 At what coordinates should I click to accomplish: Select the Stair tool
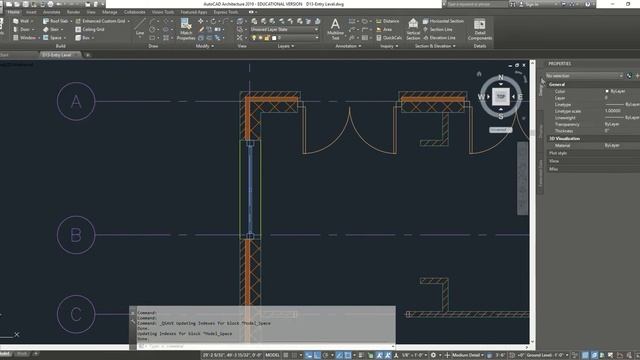tap(51, 29)
